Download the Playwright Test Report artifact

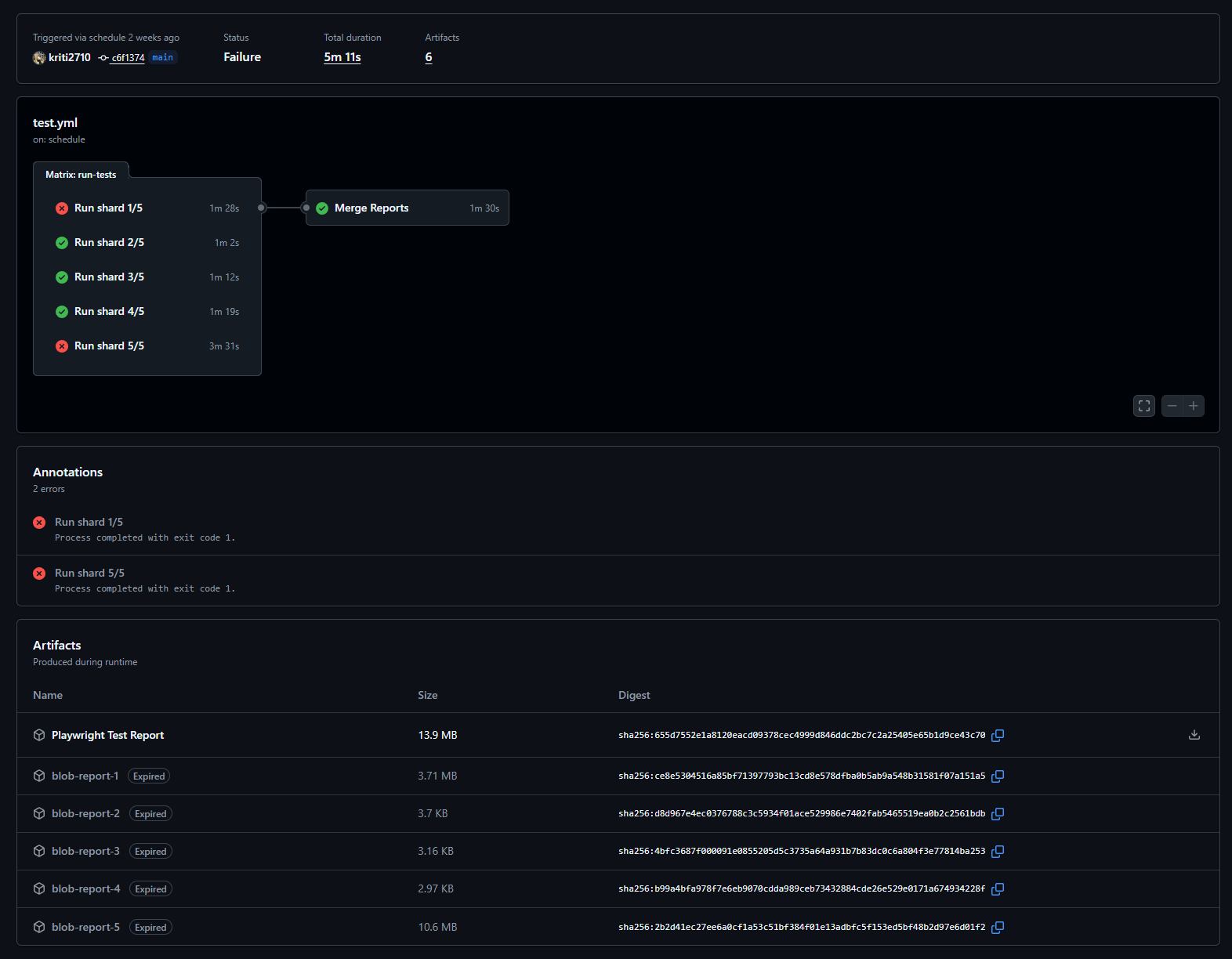point(1194,735)
